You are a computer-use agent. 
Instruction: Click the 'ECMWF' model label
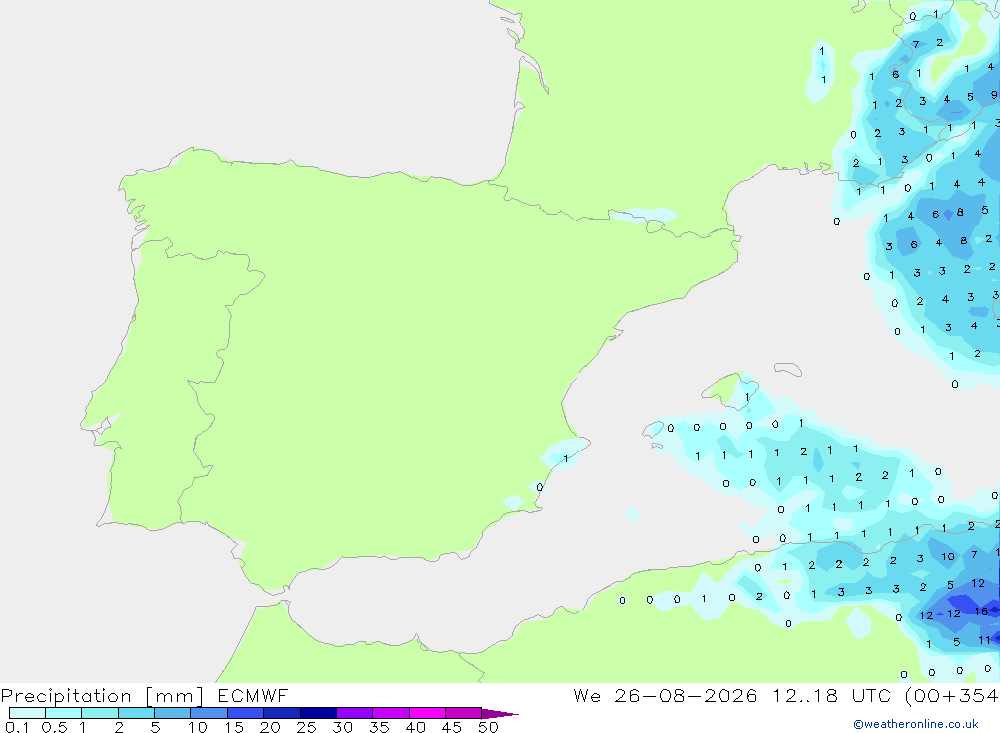tap(253, 695)
